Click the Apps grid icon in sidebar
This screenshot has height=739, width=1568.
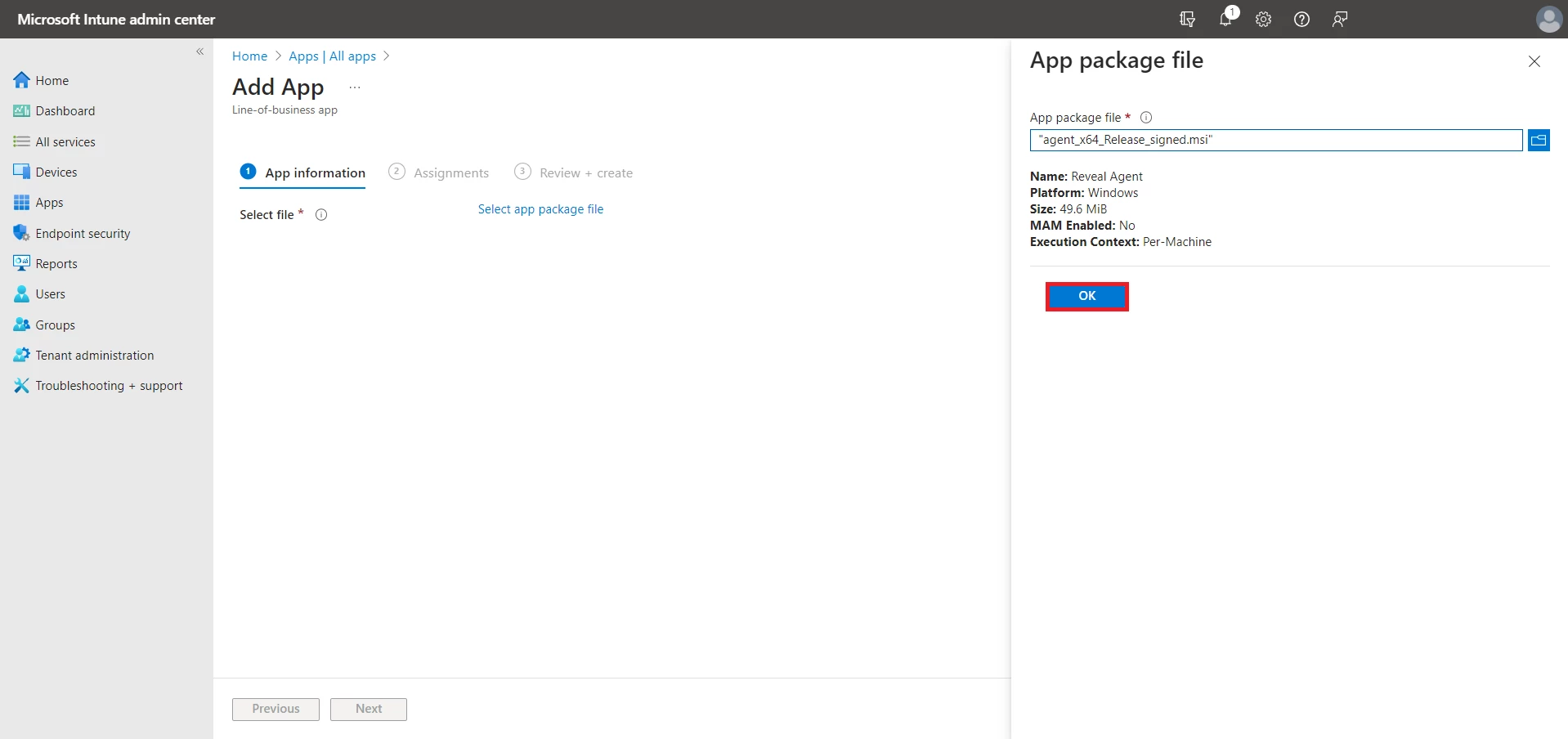point(22,202)
